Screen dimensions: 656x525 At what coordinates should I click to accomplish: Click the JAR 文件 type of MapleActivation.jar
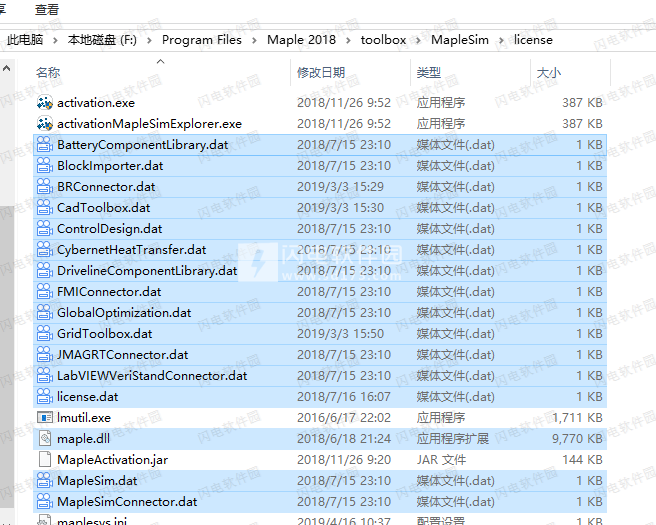[x=441, y=459]
